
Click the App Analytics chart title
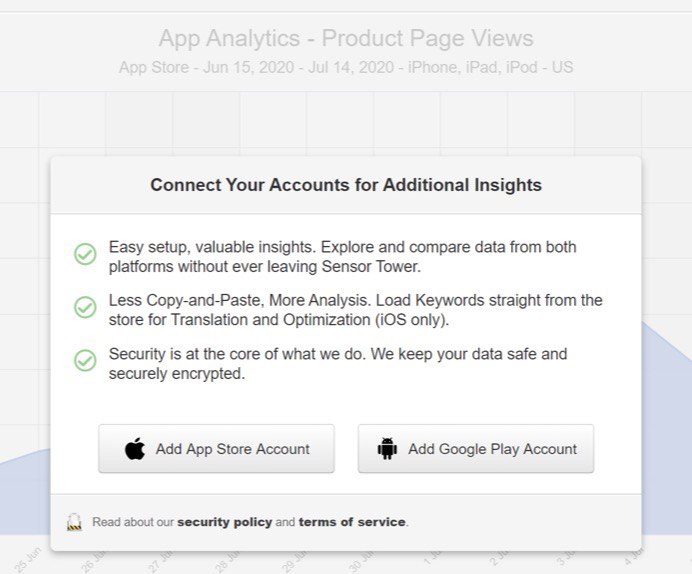tap(346, 39)
